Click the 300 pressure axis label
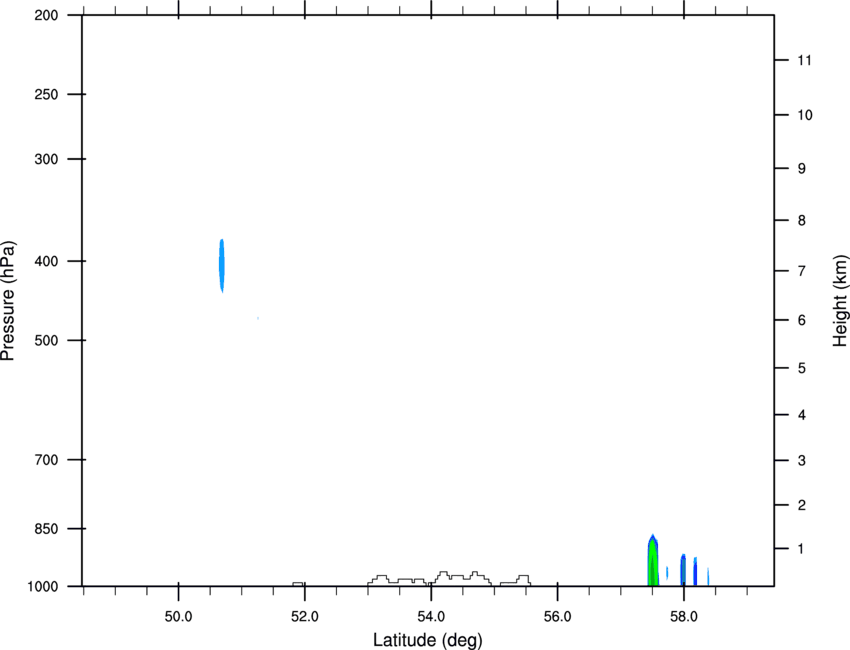Viewport: 850px width, 650px height. pos(46,159)
